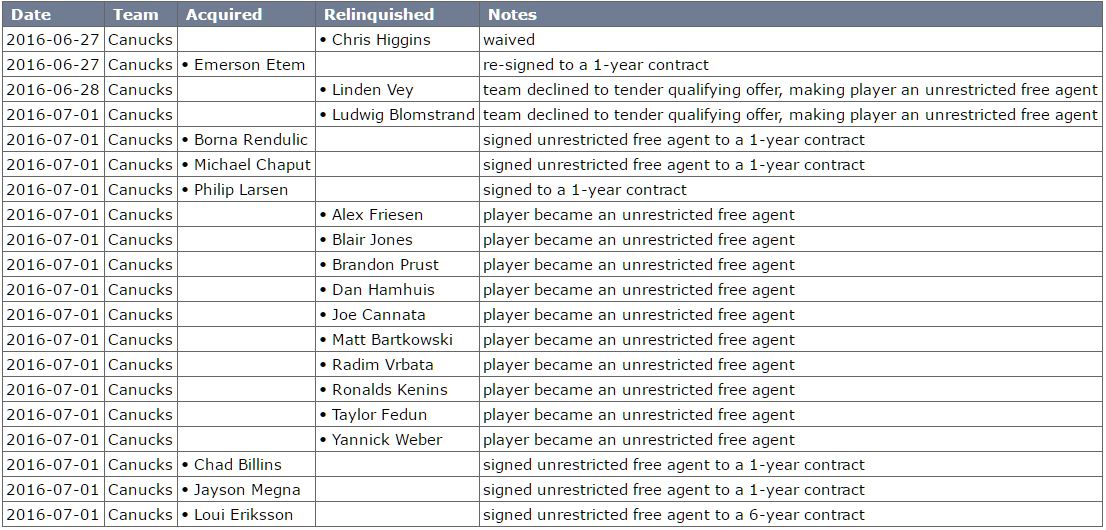Click the Date column header
This screenshot has height=530, width=1106.
[x=30, y=15]
